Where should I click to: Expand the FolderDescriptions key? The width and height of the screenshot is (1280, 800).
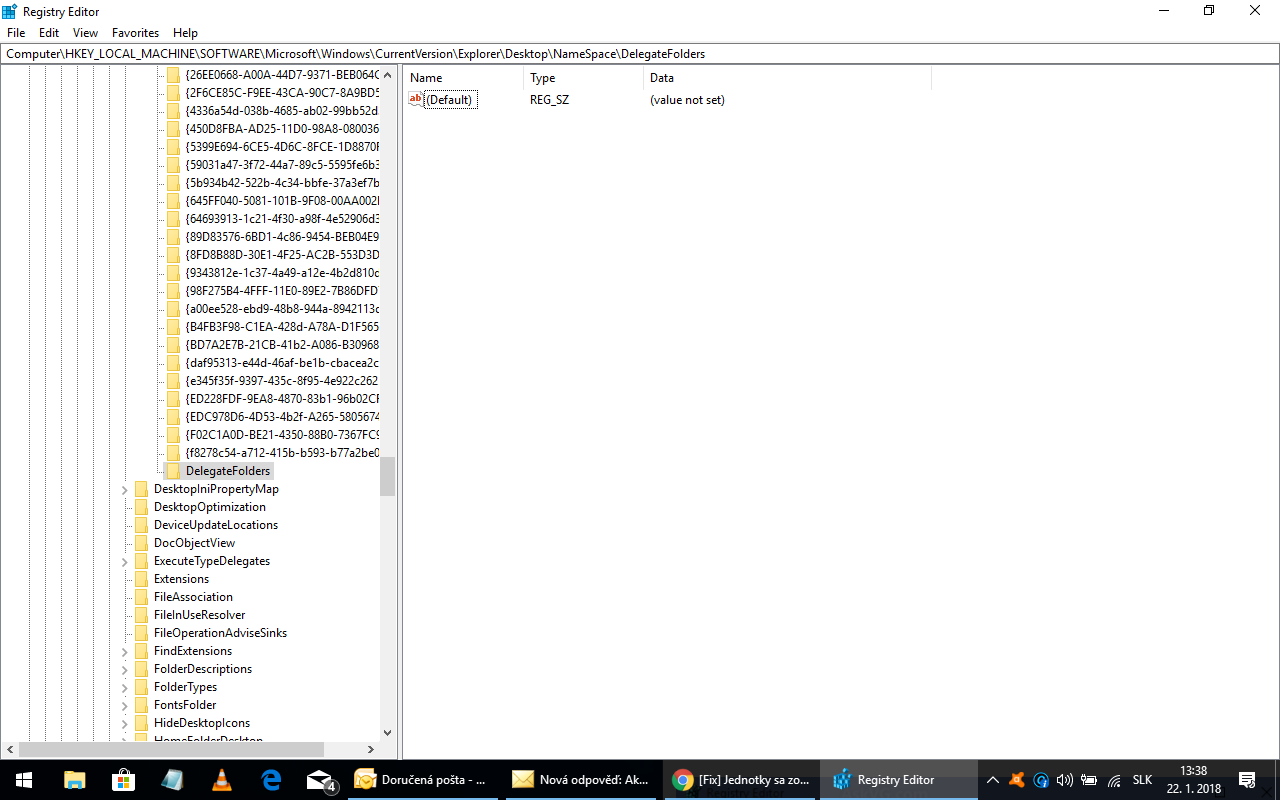tap(126, 669)
